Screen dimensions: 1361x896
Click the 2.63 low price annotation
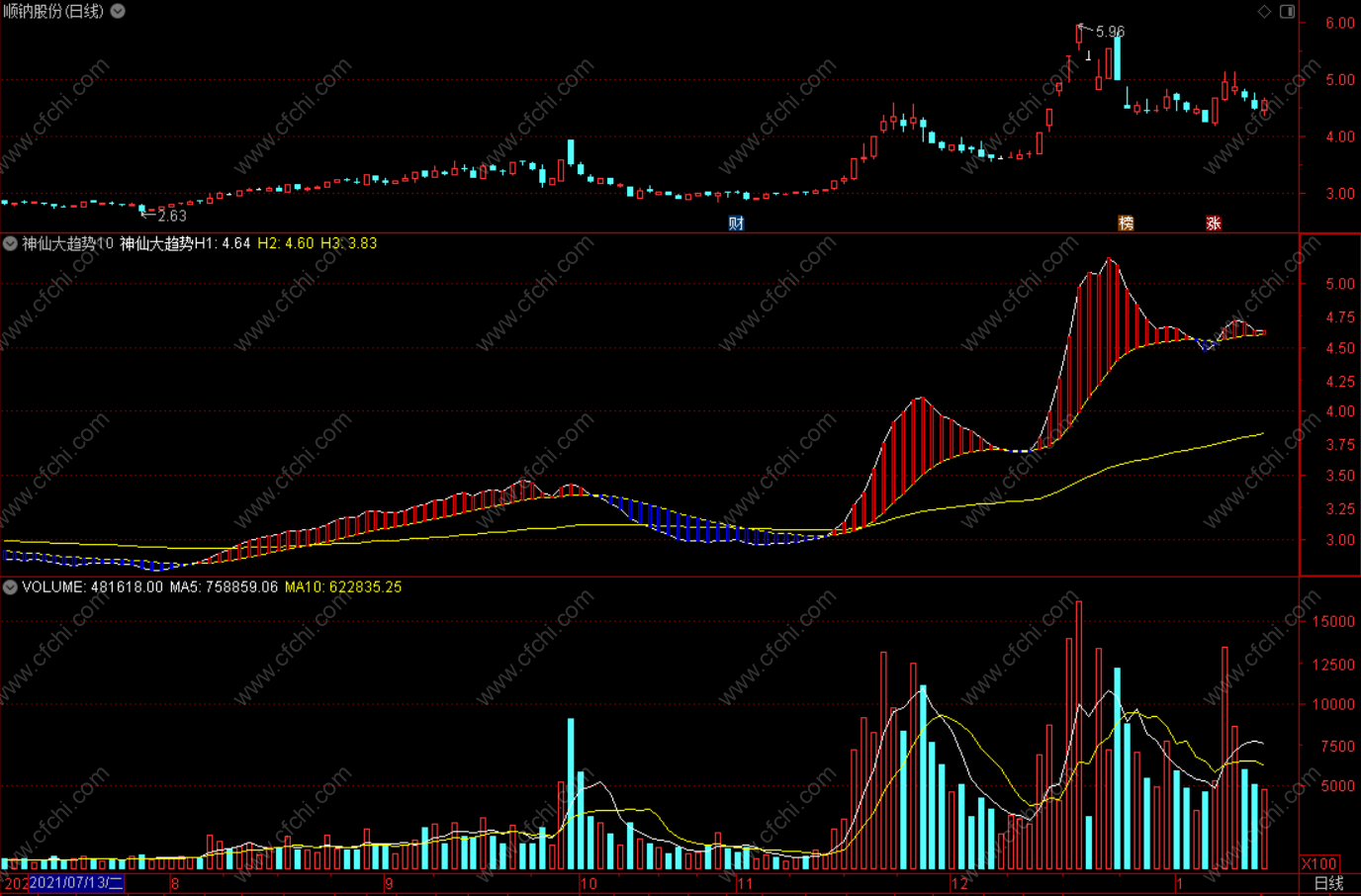(172, 216)
